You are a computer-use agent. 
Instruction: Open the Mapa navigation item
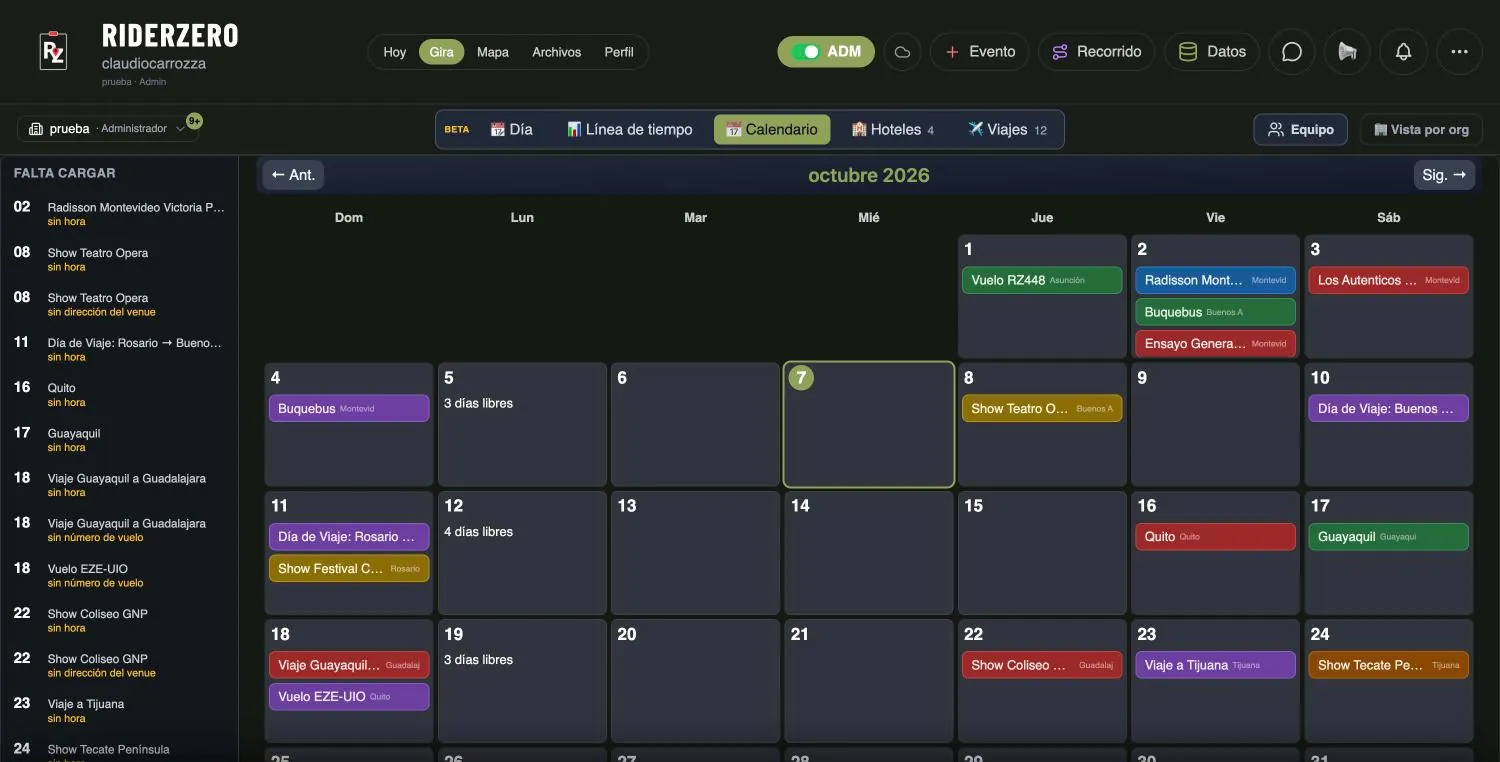coord(493,52)
